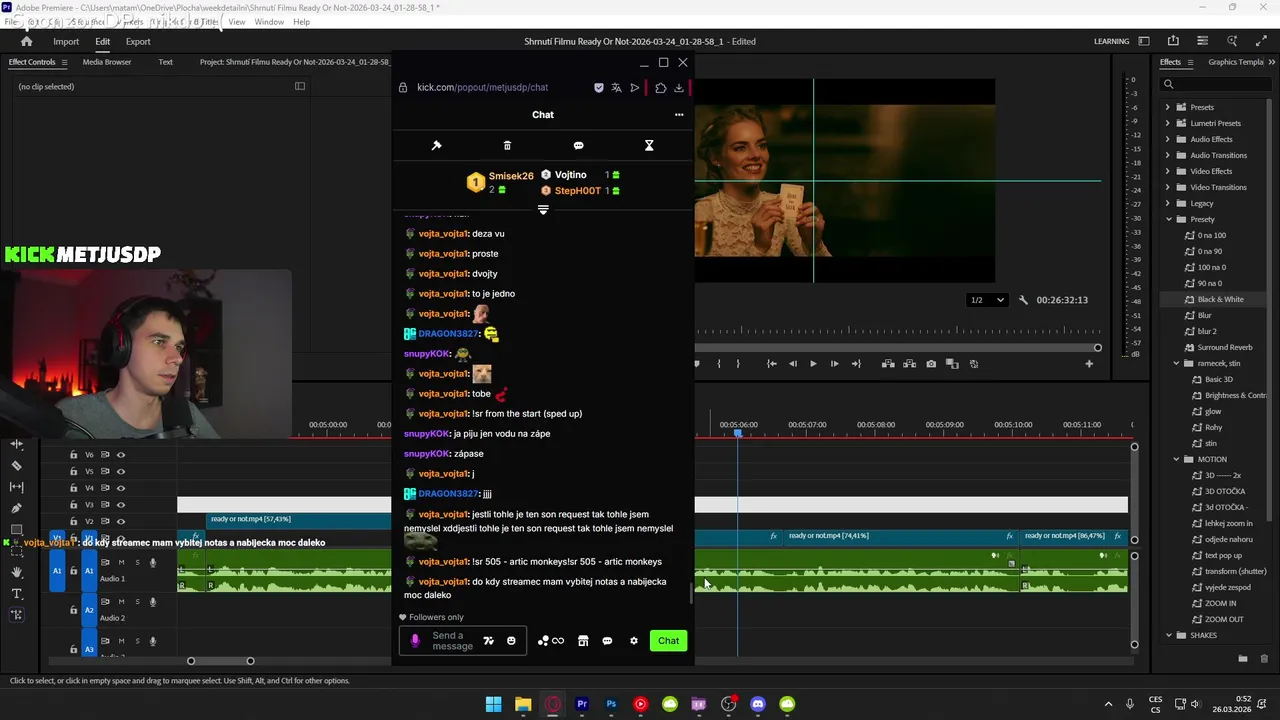Click the Program monitor timecode 00:26:32:13
Screen dimensions: 1280x720
click(1062, 300)
